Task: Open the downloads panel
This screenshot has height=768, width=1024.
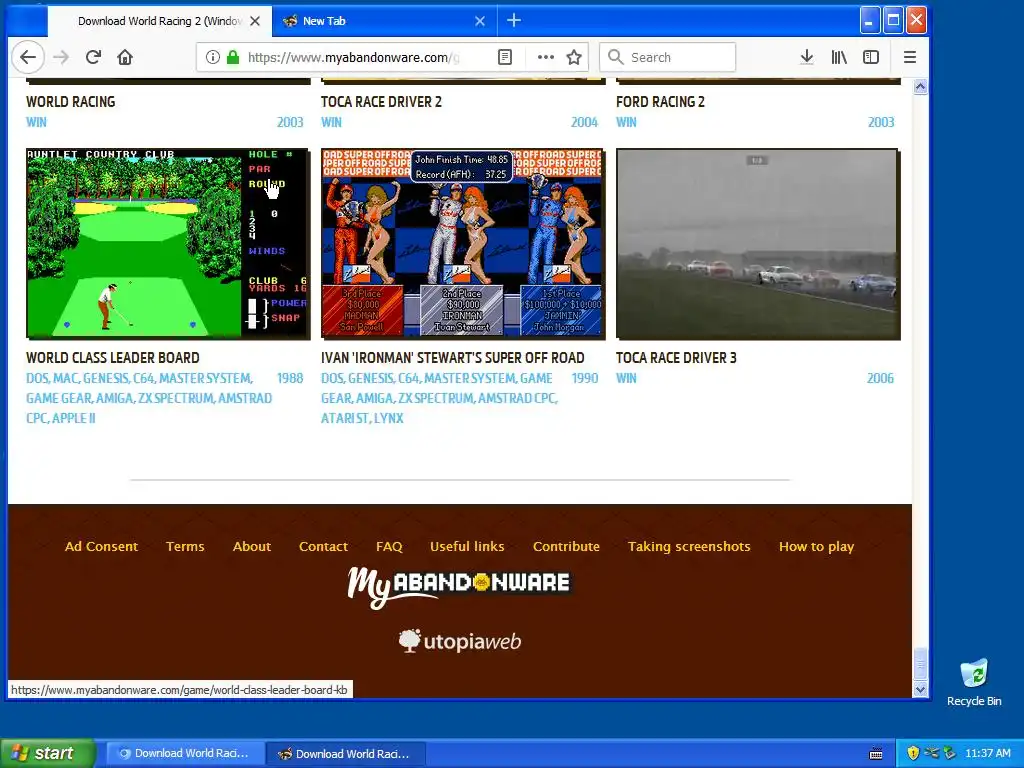Action: (x=807, y=57)
